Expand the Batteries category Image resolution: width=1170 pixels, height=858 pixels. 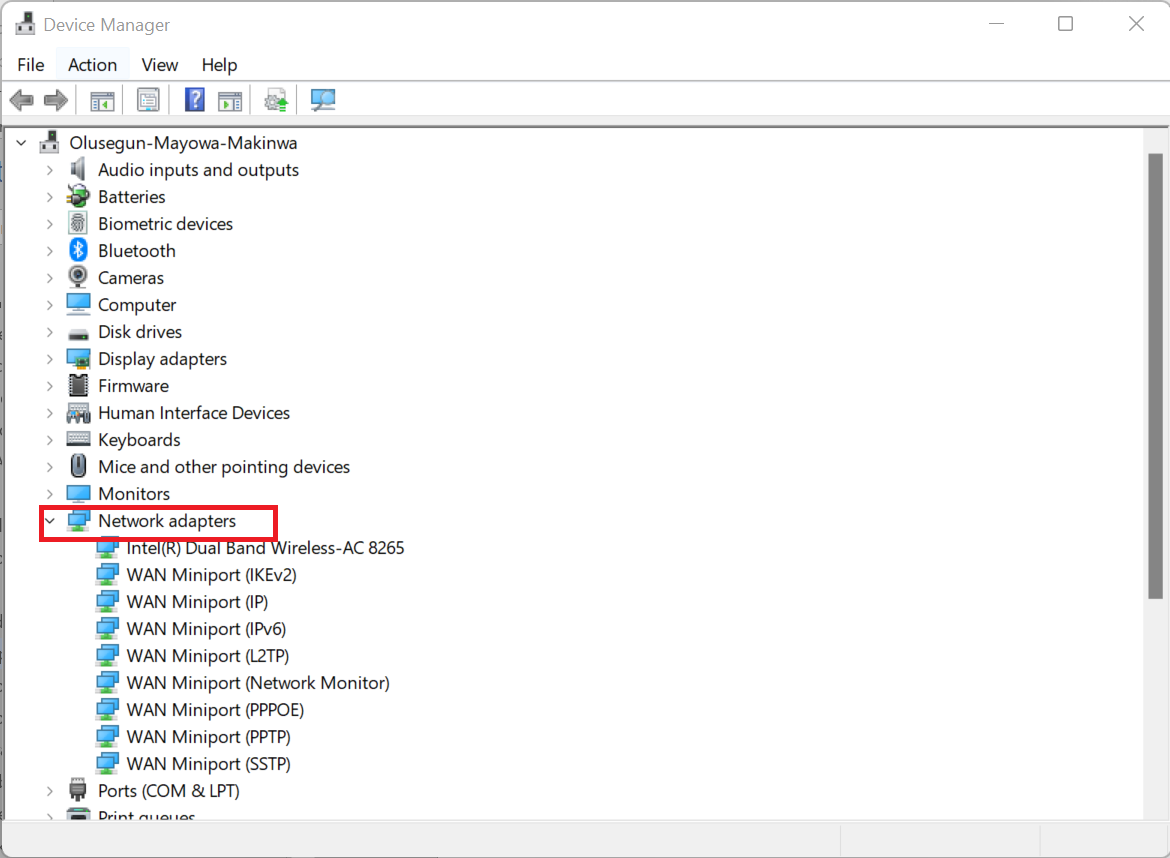coord(49,197)
